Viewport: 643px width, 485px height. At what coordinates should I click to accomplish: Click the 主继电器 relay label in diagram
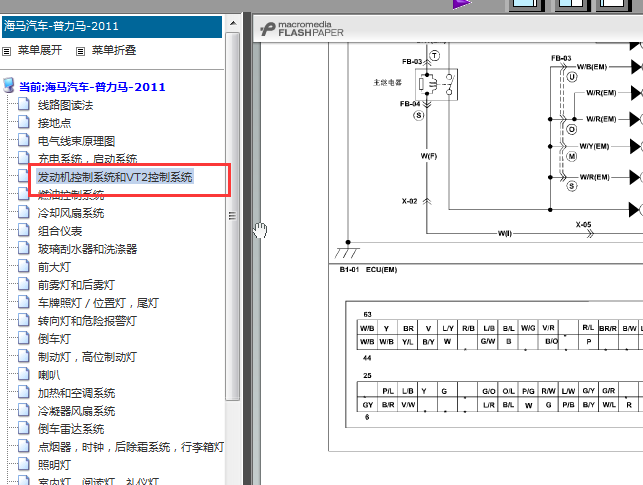(x=388, y=82)
